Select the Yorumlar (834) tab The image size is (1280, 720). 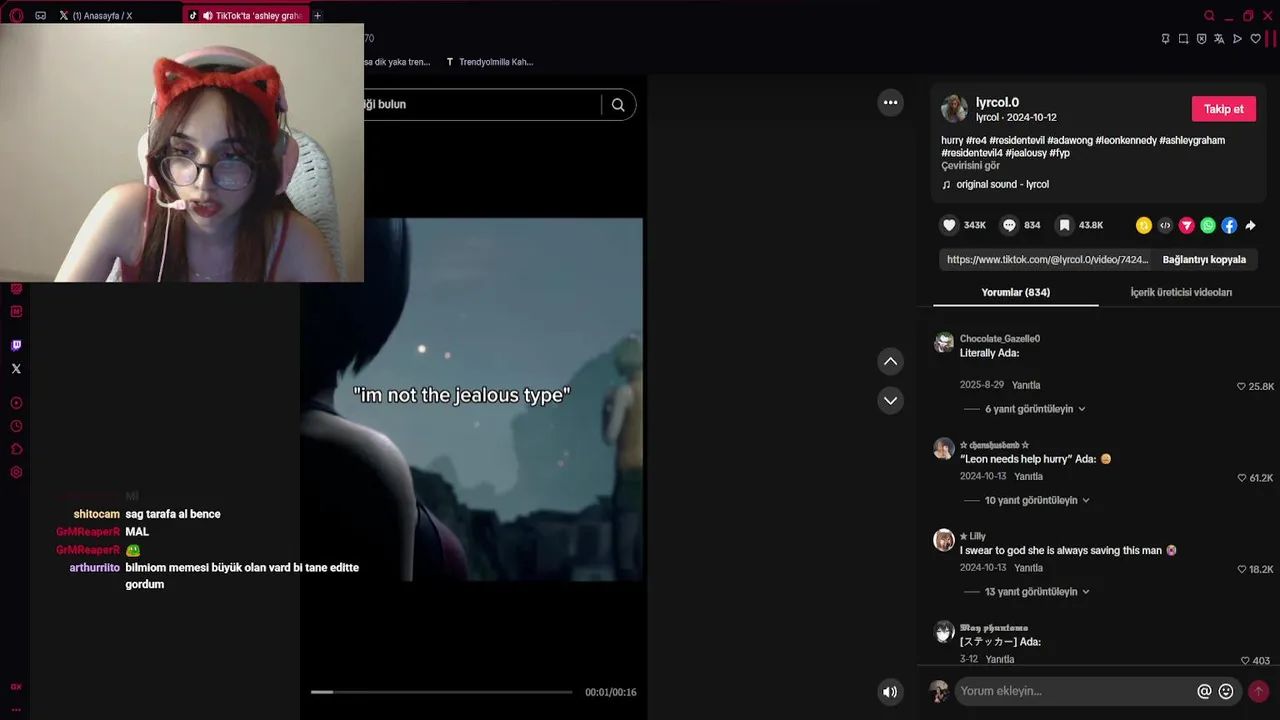pyautogui.click(x=1015, y=292)
